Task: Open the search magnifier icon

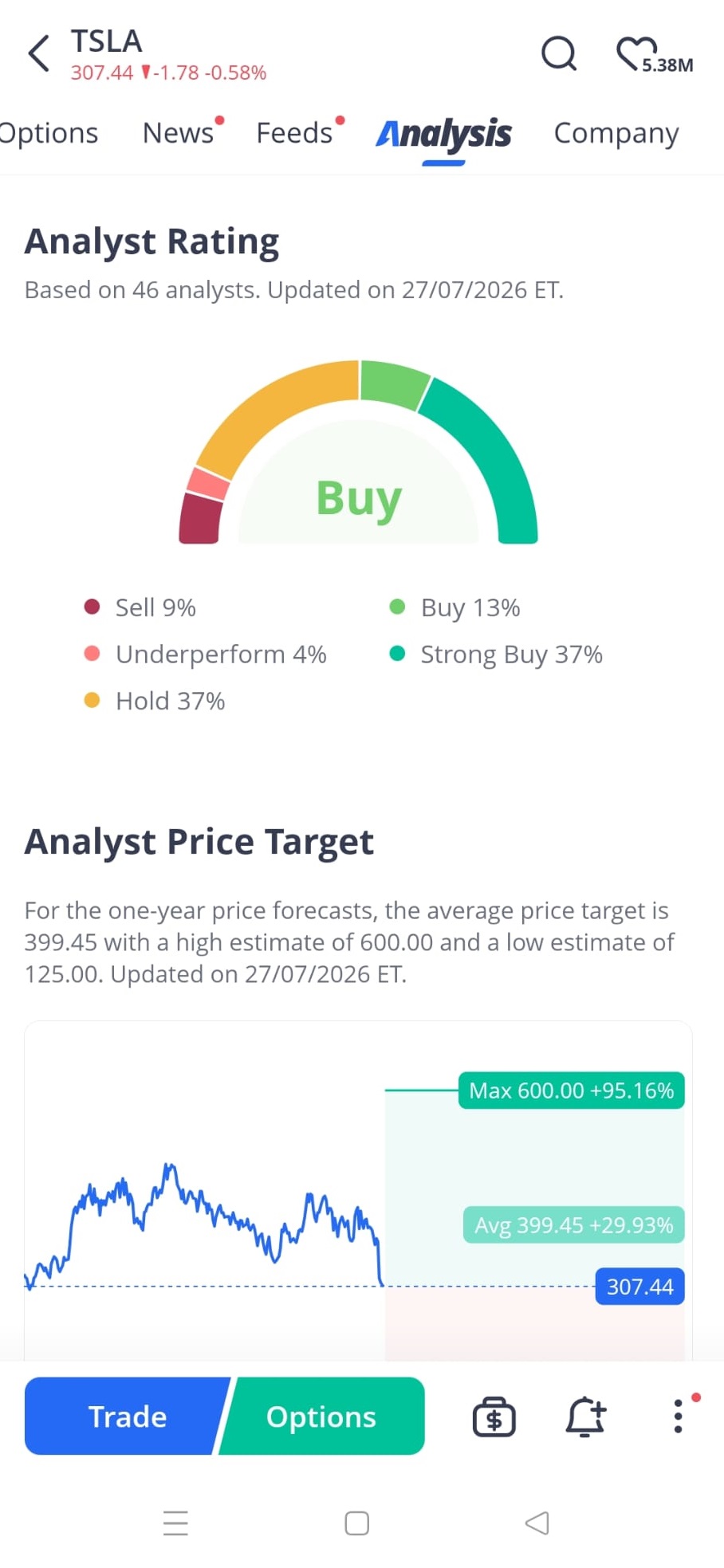Action: [x=558, y=53]
